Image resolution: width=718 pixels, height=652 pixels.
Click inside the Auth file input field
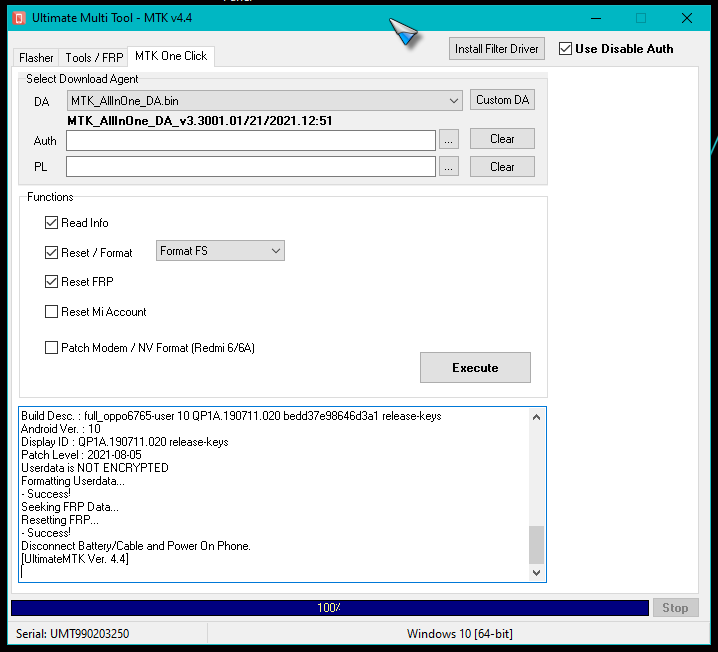(250, 140)
